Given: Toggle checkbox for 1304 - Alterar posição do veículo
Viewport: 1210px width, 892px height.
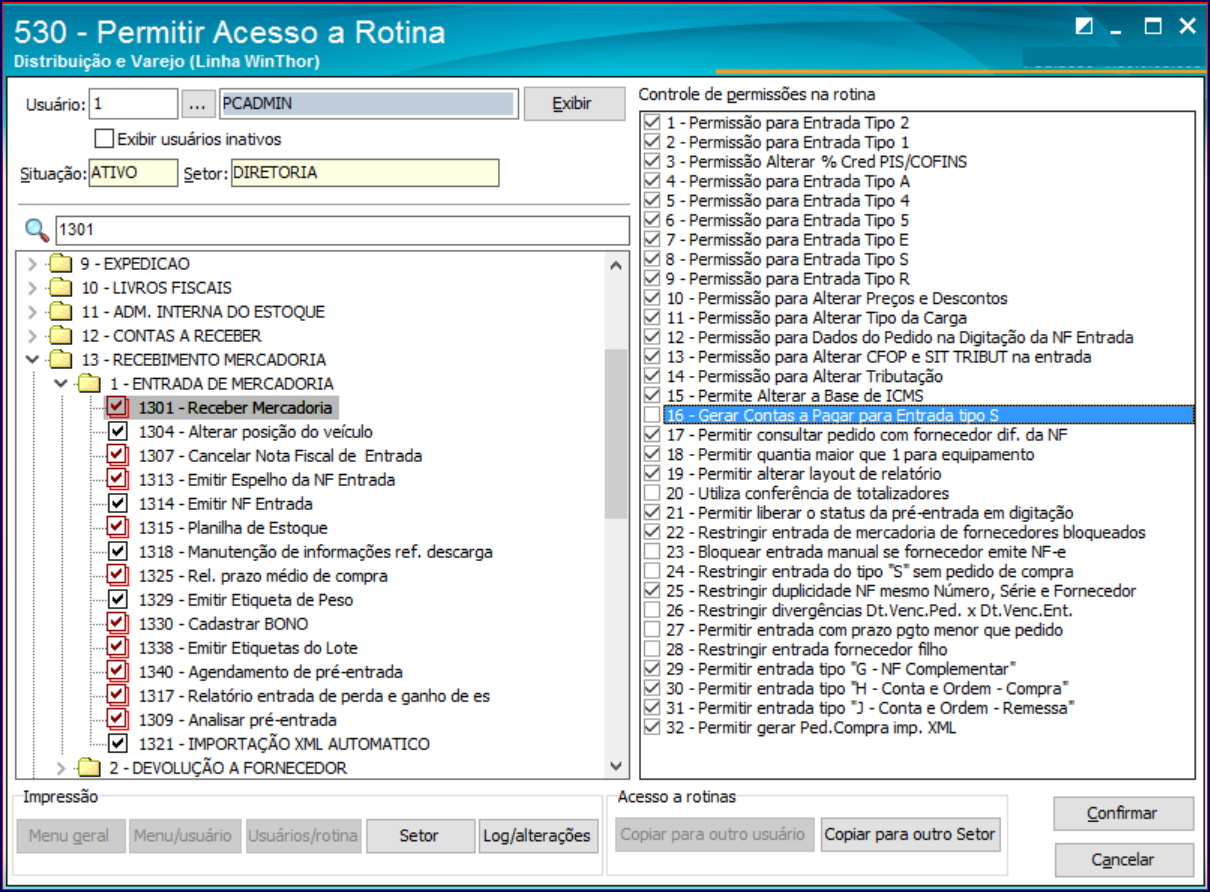Looking at the screenshot, I should 118,432.
